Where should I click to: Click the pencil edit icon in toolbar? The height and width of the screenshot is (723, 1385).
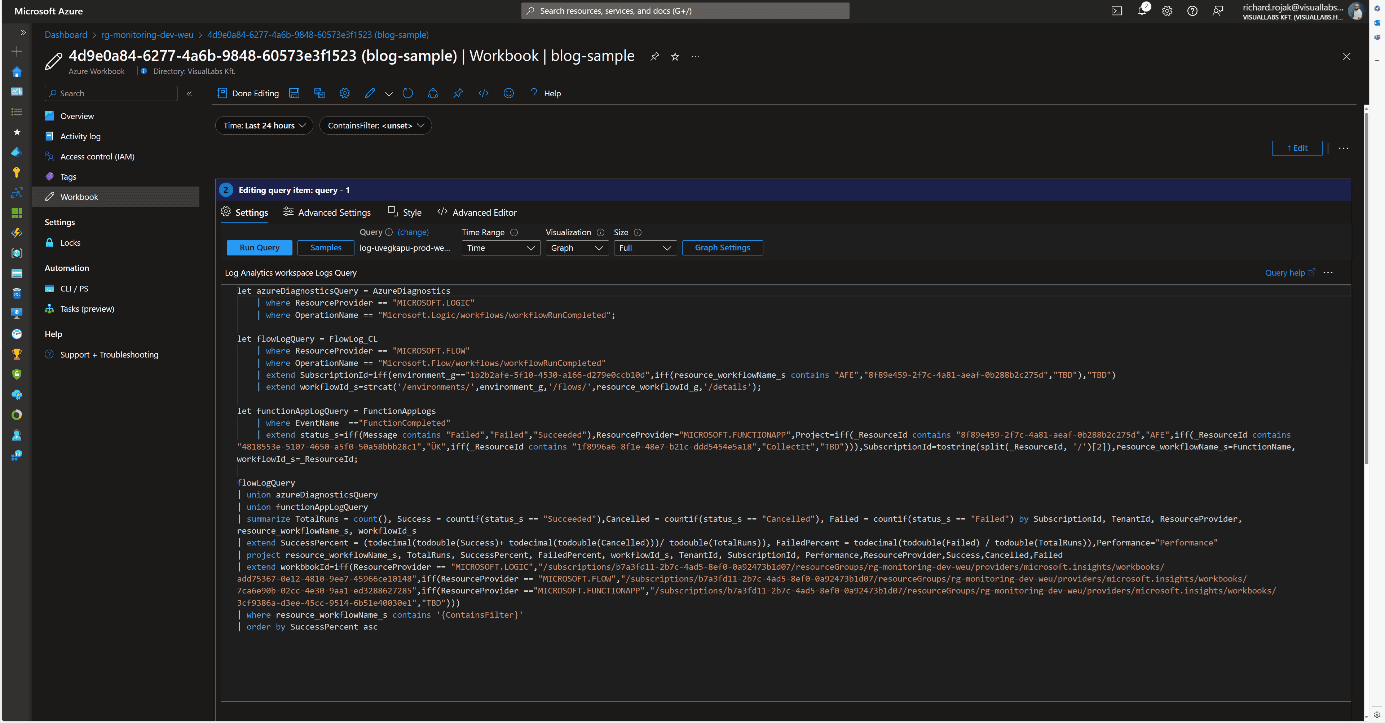[370, 93]
